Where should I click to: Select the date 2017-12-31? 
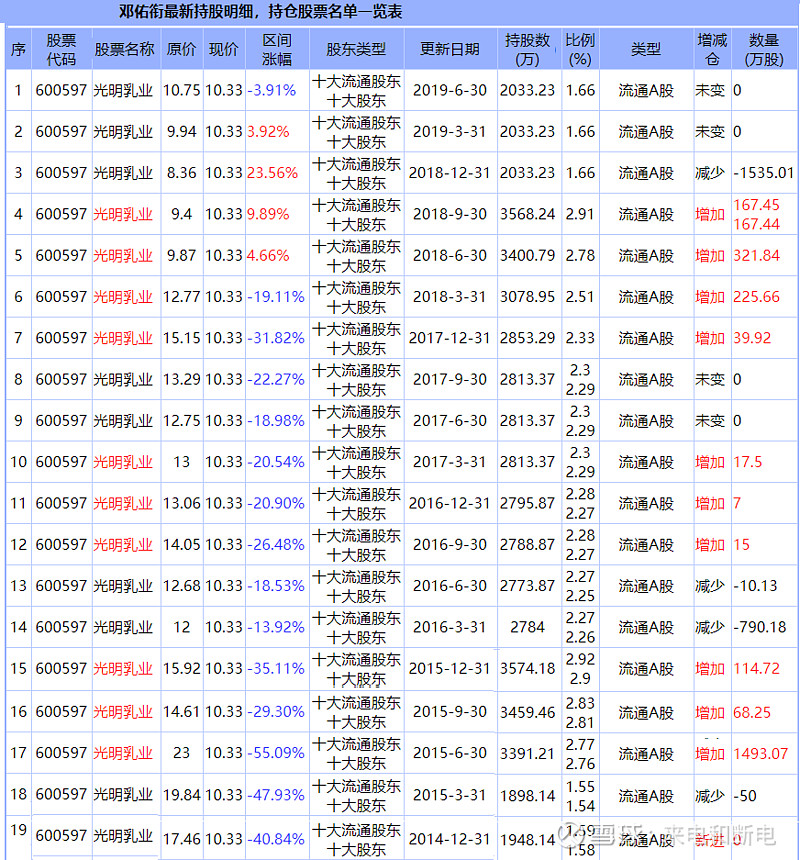(x=450, y=338)
